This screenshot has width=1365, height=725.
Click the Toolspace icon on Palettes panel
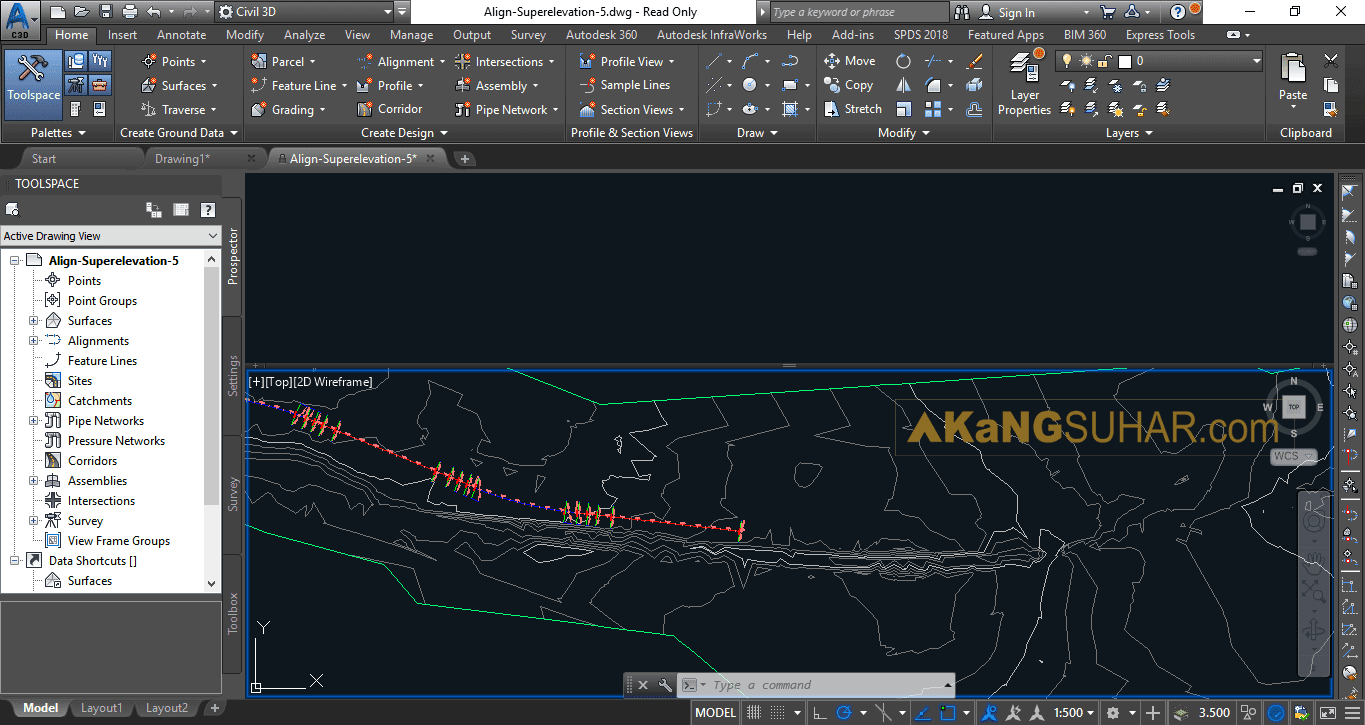point(33,80)
